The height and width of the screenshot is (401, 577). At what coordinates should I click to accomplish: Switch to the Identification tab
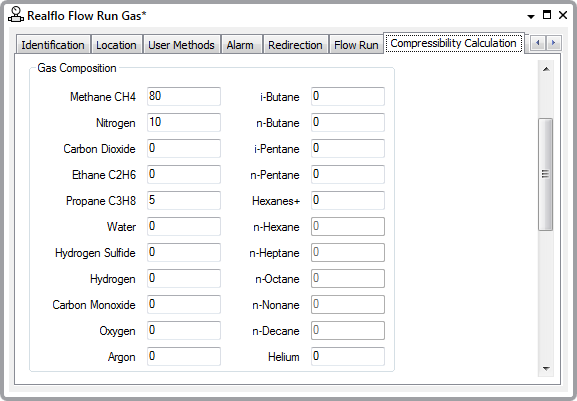pos(53,45)
